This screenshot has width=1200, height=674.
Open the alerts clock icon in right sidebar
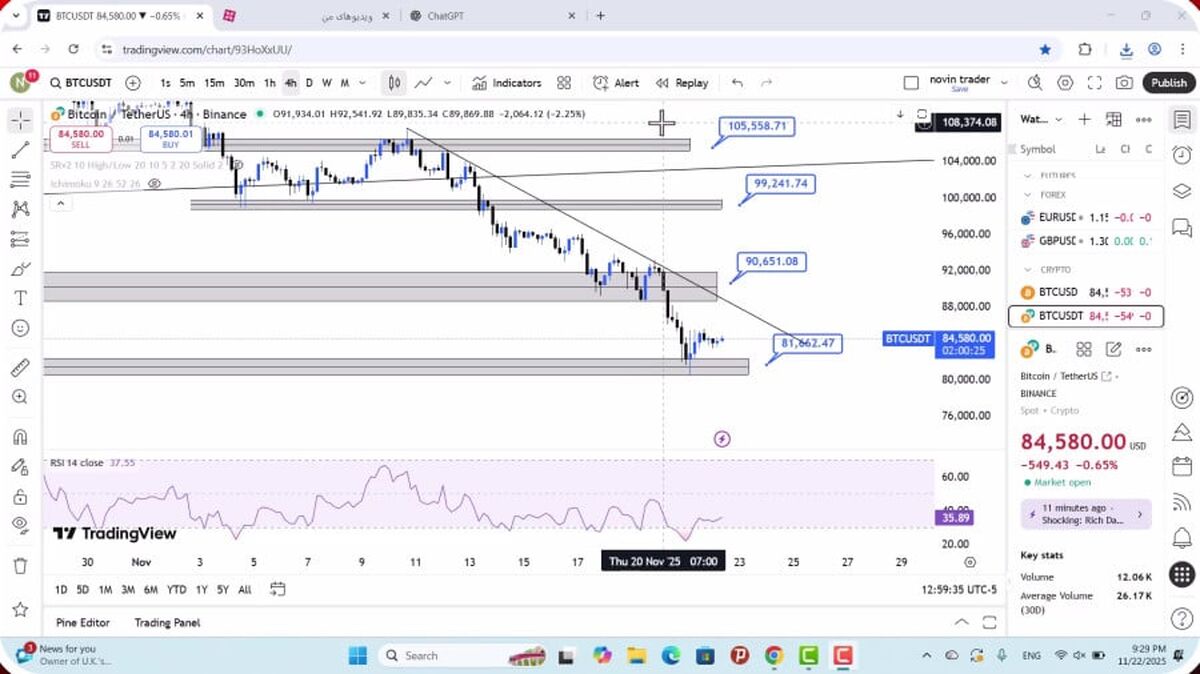click(x=1182, y=155)
